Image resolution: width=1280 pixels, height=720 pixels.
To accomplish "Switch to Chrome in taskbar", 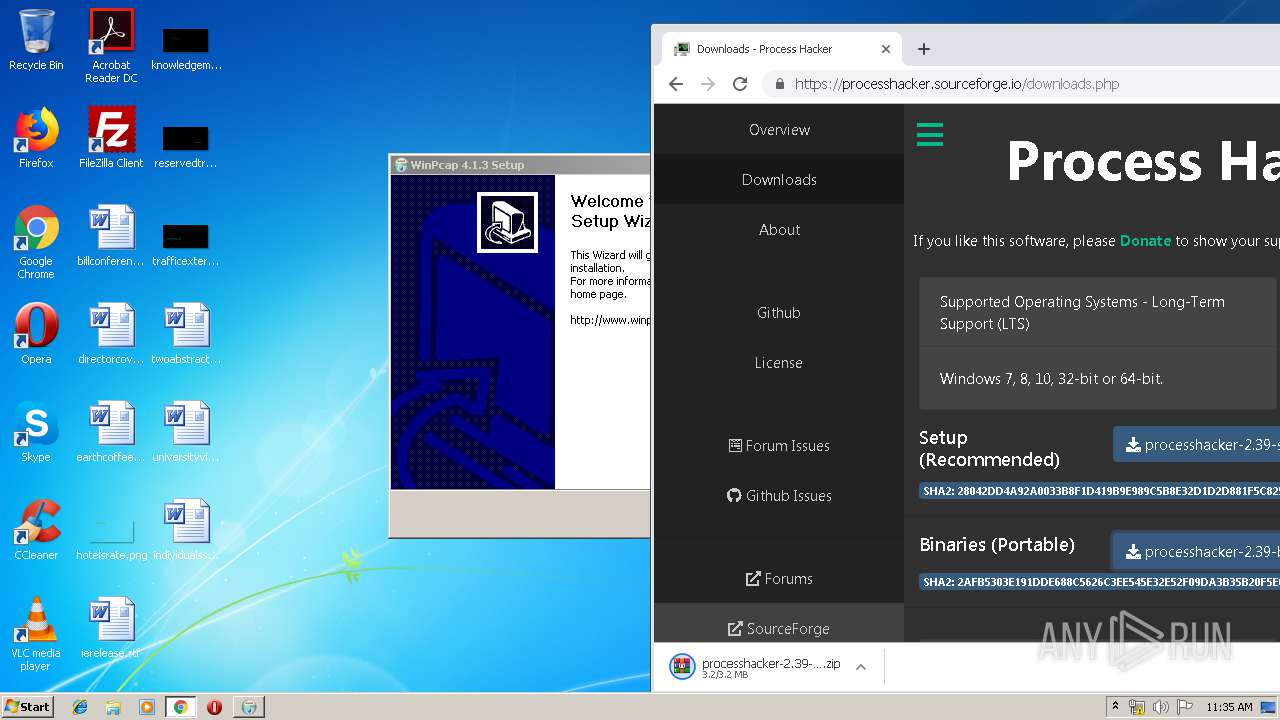I will [180, 707].
